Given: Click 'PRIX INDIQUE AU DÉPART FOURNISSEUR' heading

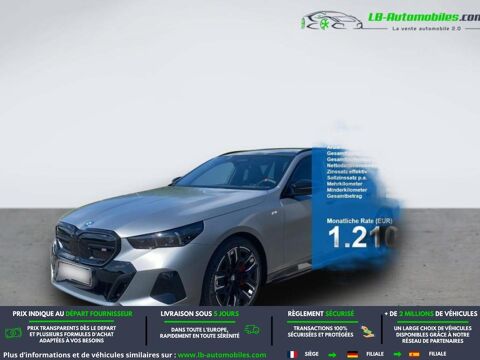Looking at the screenshot, I should [72, 314].
